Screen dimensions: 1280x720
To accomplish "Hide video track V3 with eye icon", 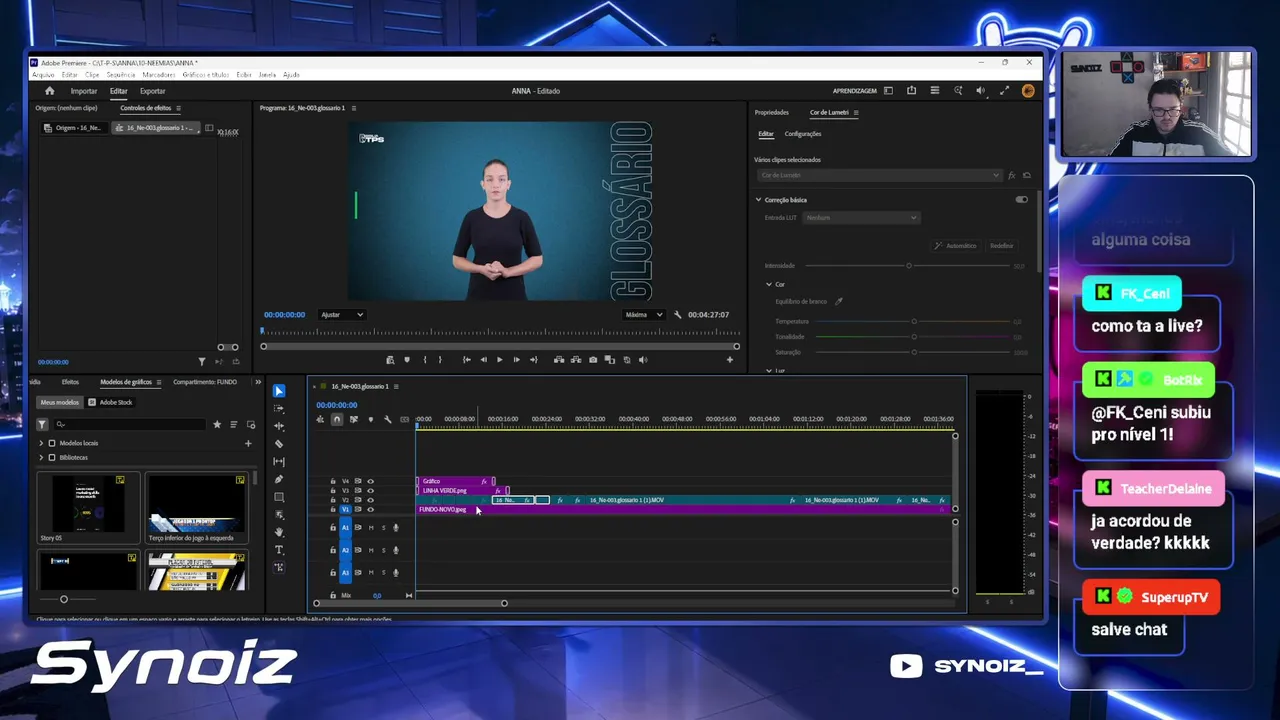I will [370, 491].
